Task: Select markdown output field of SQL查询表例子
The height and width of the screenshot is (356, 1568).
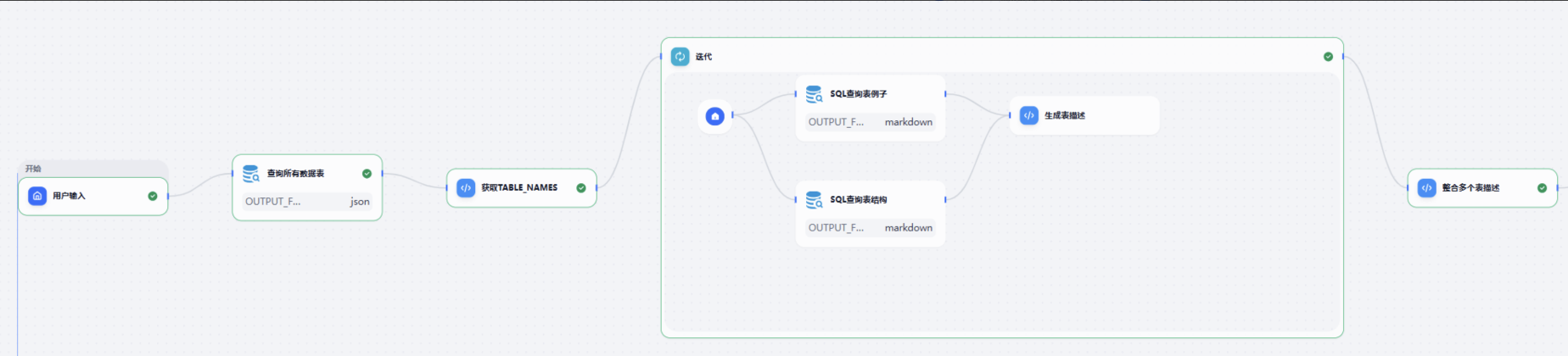Action: coord(871,122)
